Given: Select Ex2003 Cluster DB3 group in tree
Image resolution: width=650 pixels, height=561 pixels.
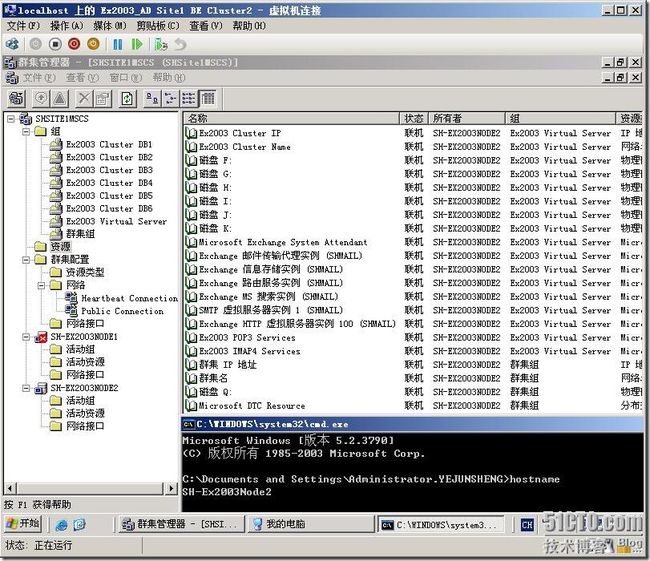Looking at the screenshot, I should pyautogui.click(x=109, y=170).
